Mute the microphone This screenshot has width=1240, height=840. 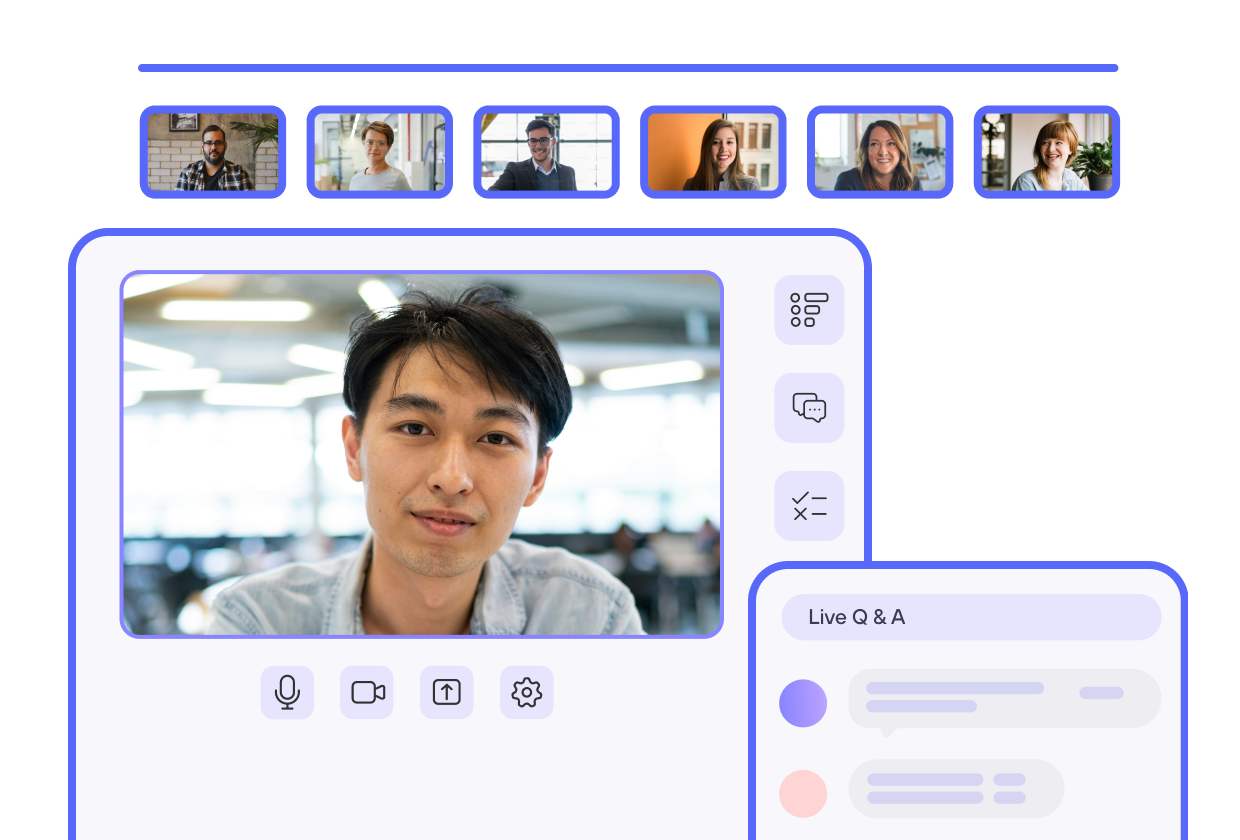pyautogui.click(x=287, y=692)
